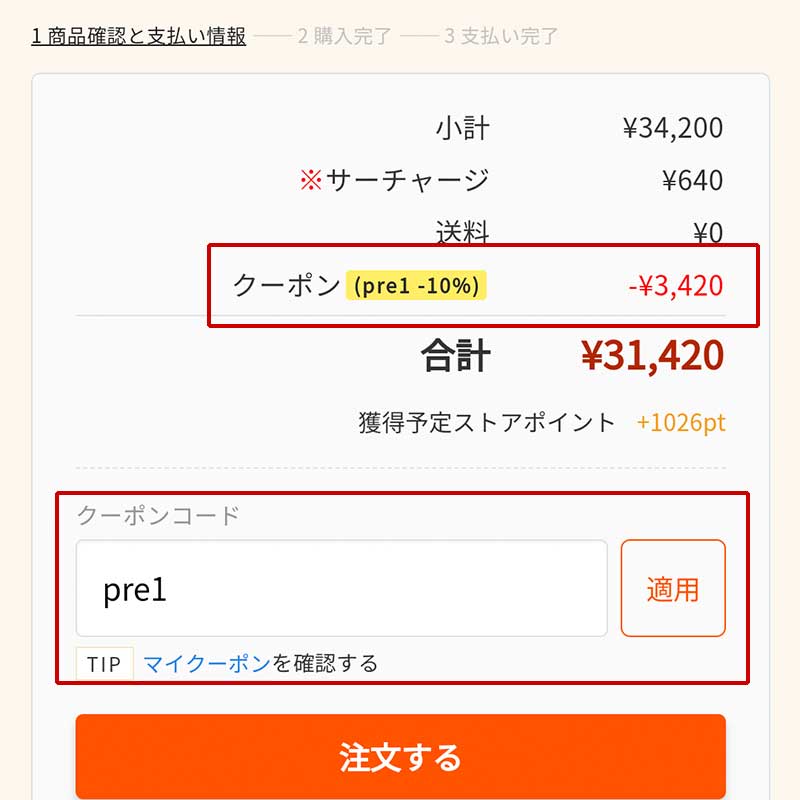Click the orange 注文する order button
The image size is (800, 800).
pos(400,757)
